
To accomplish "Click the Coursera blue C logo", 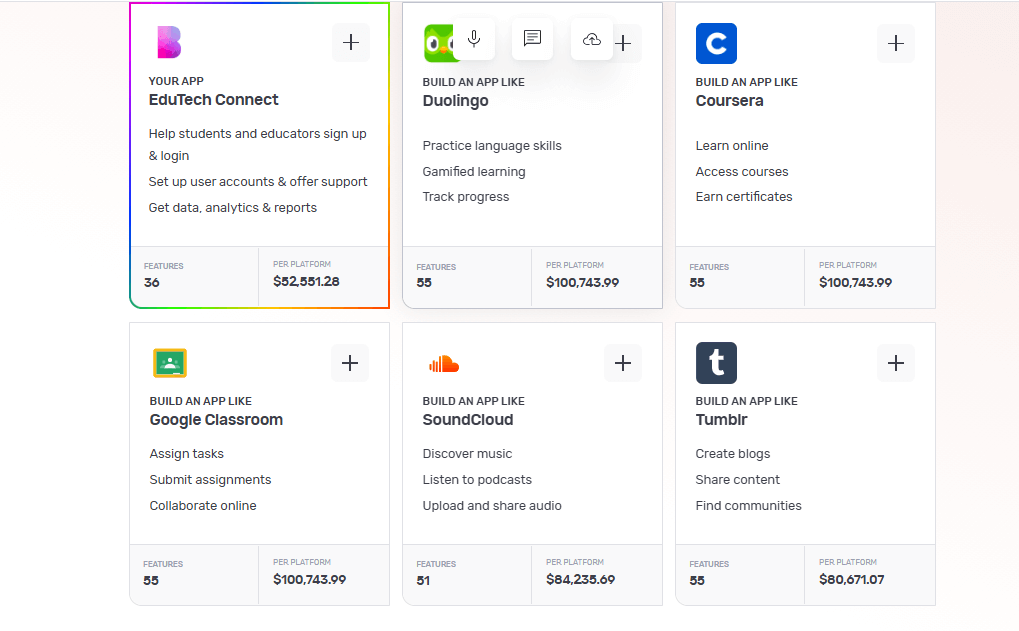I will (x=716, y=44).
